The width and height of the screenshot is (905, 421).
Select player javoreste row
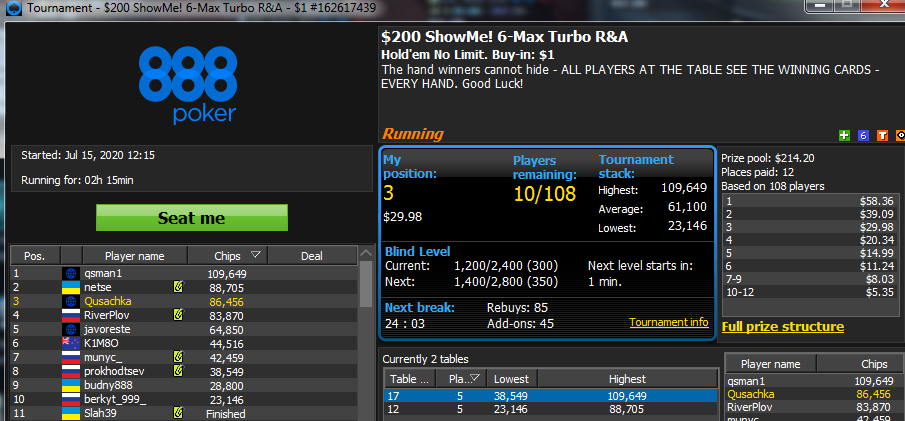[x=184, y=329]
